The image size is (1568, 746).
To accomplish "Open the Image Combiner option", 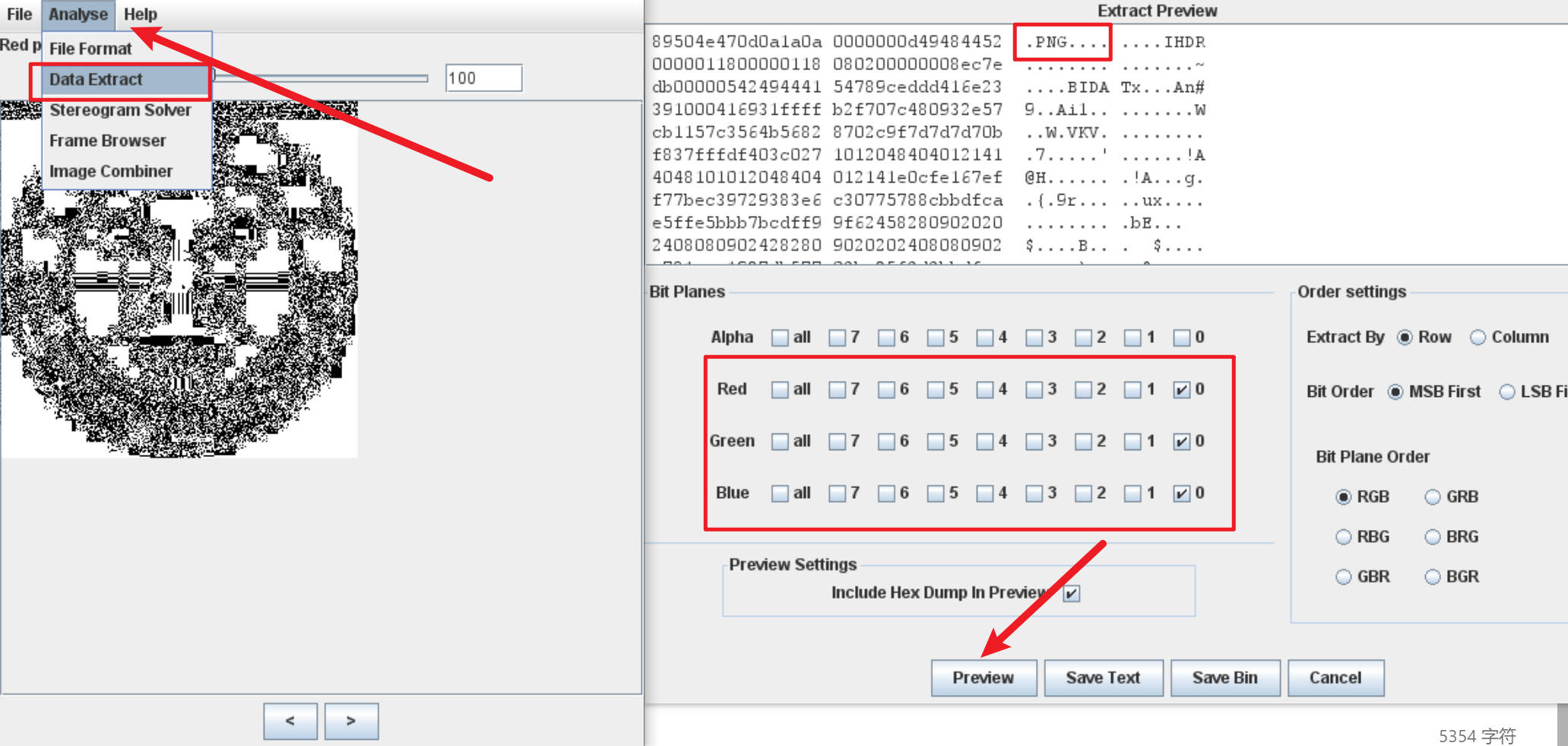I will tap(111, 172).
